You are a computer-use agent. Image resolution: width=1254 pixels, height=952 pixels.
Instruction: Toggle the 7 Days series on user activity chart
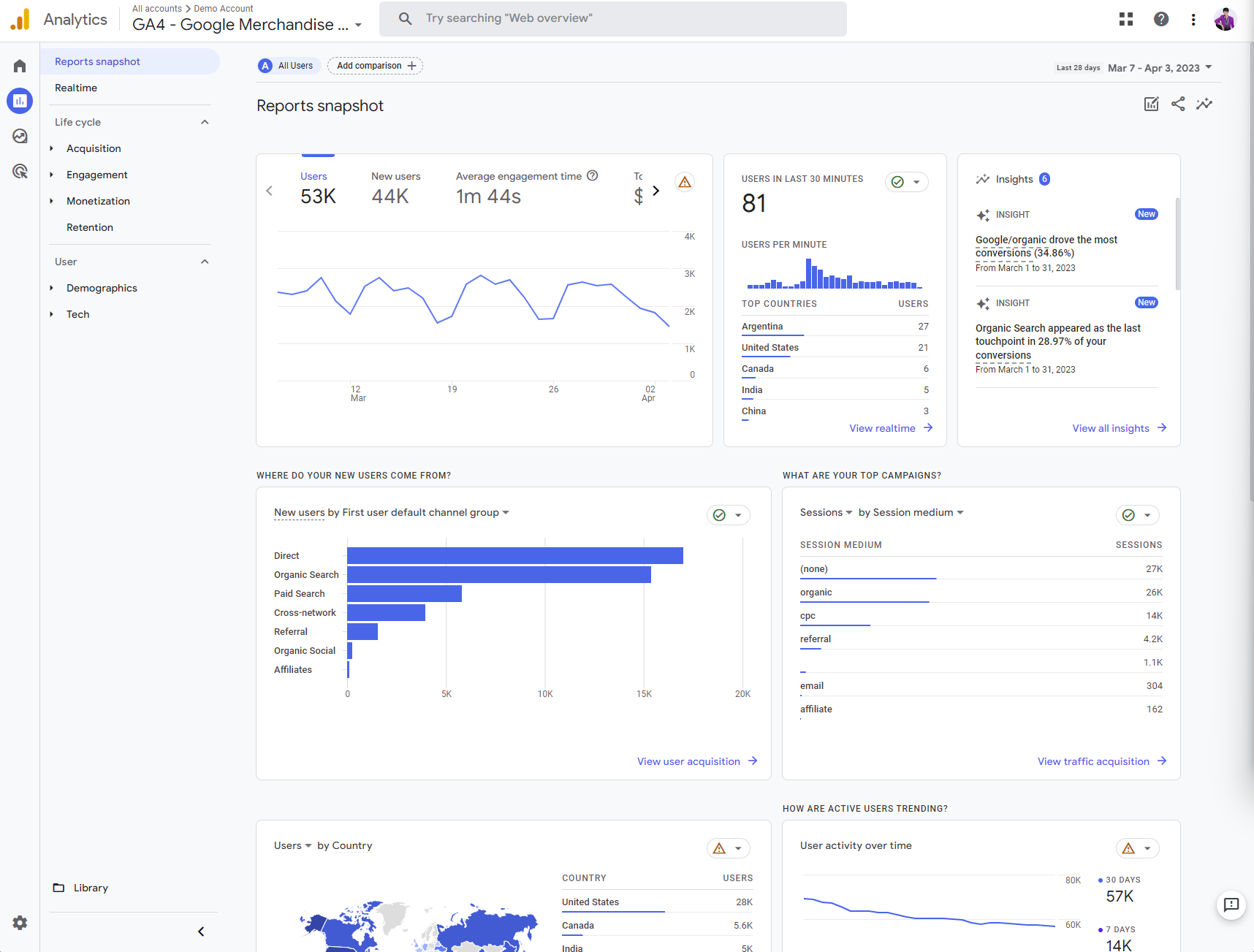pos(1117,929)
